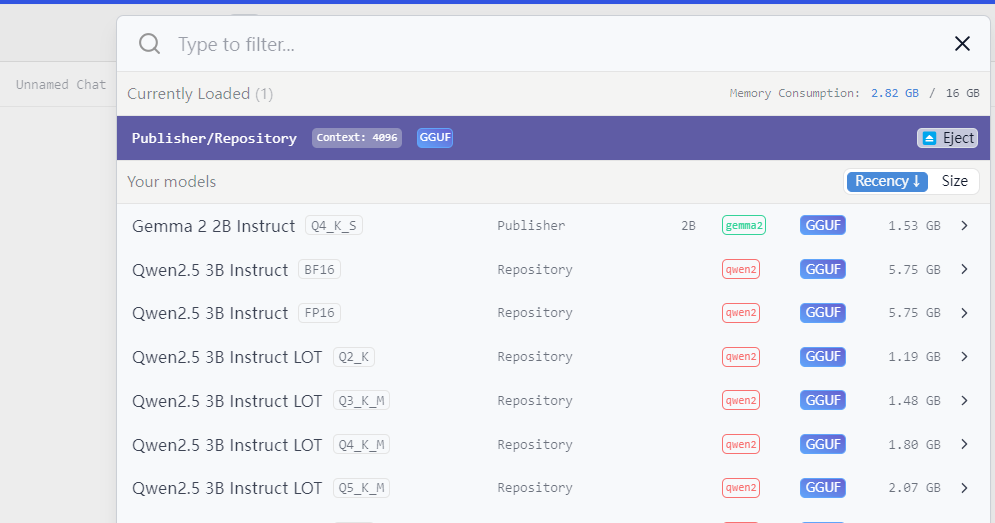Expand Qwen2.5 3B Instruct LOT Q5_K_M chevron

point(964,487)
